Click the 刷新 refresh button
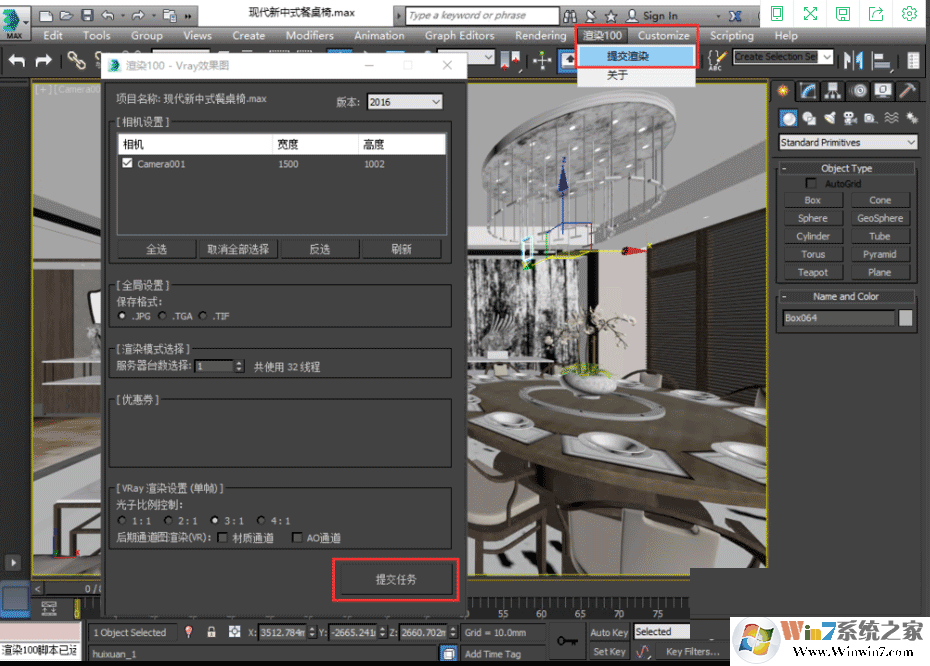The height and width of the screenshot is (666, 930). [x=402, y=249]
